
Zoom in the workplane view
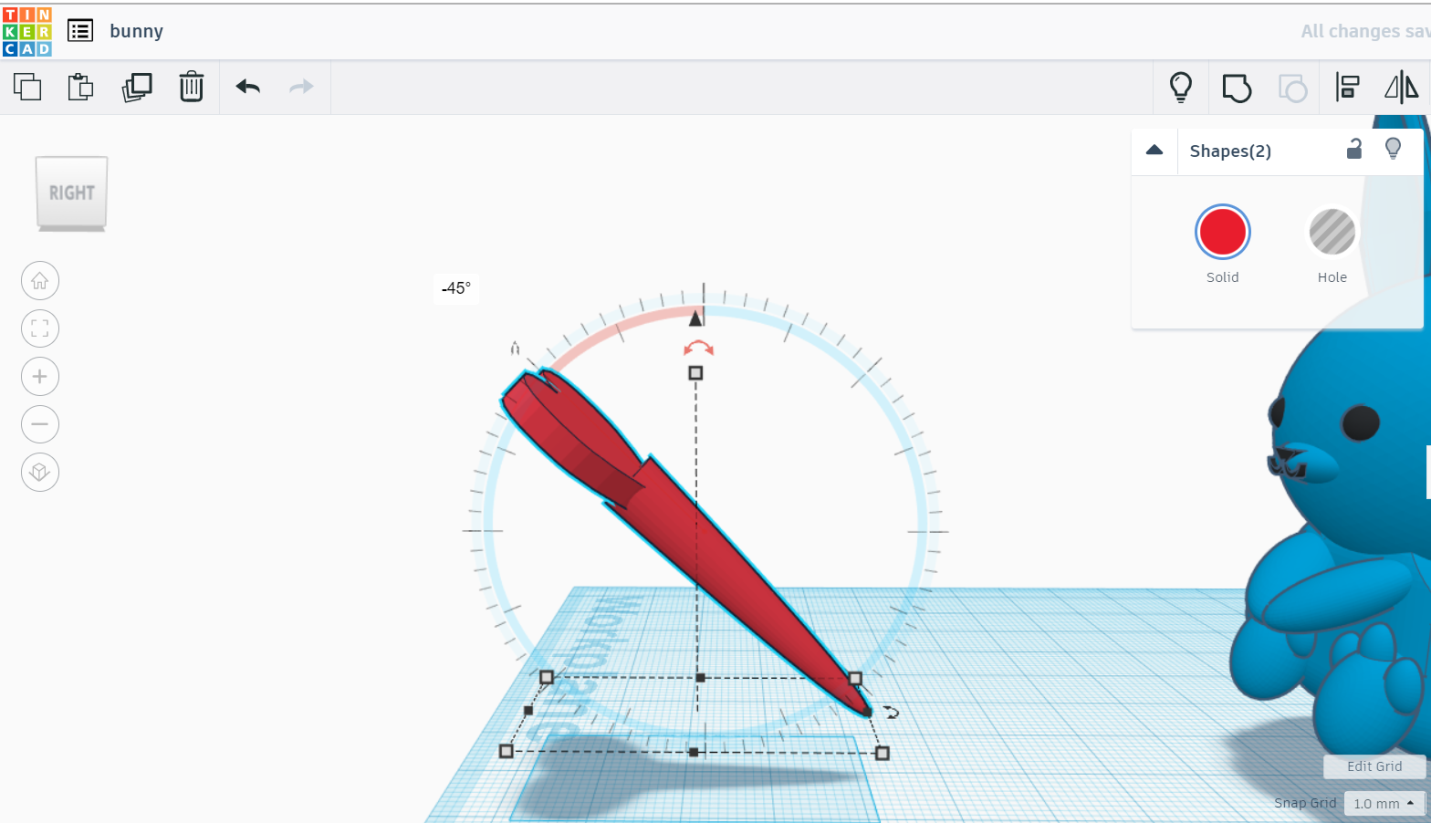pos(40,377)
